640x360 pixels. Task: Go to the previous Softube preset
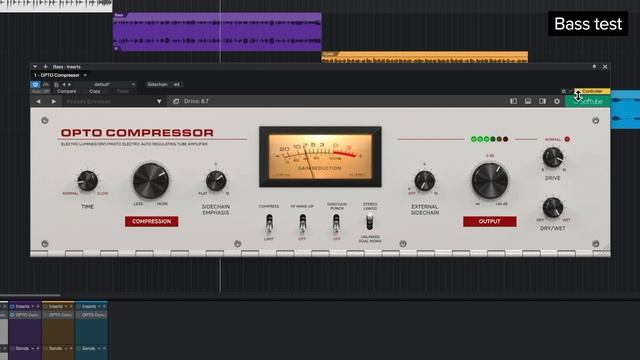[x=38, y=101]
